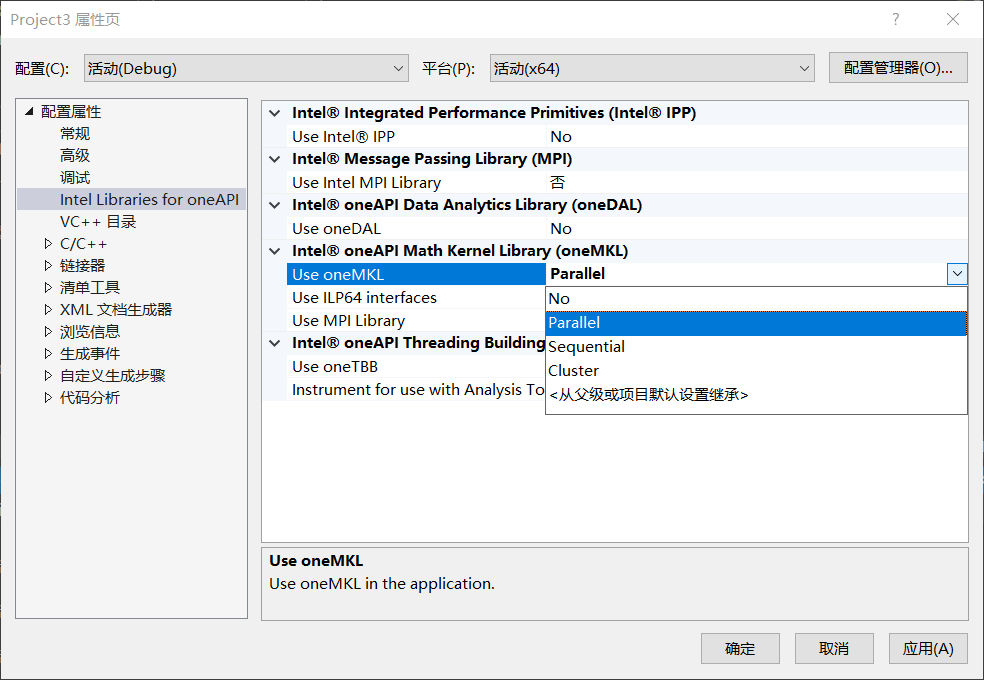
Task: Click Instrument for use with Analysis Tools property
Action: click(x=418, y=390)
